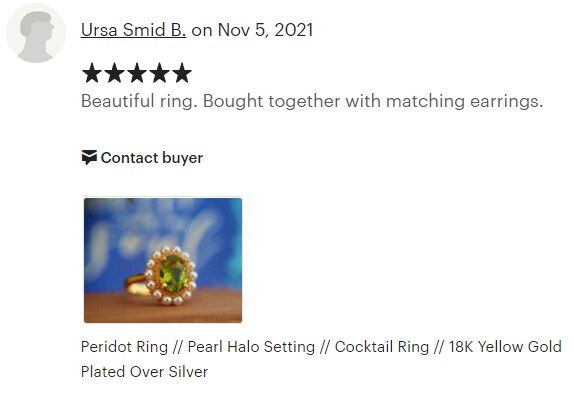
Task: Click the Beautiful ring review text
Action: 139,101
